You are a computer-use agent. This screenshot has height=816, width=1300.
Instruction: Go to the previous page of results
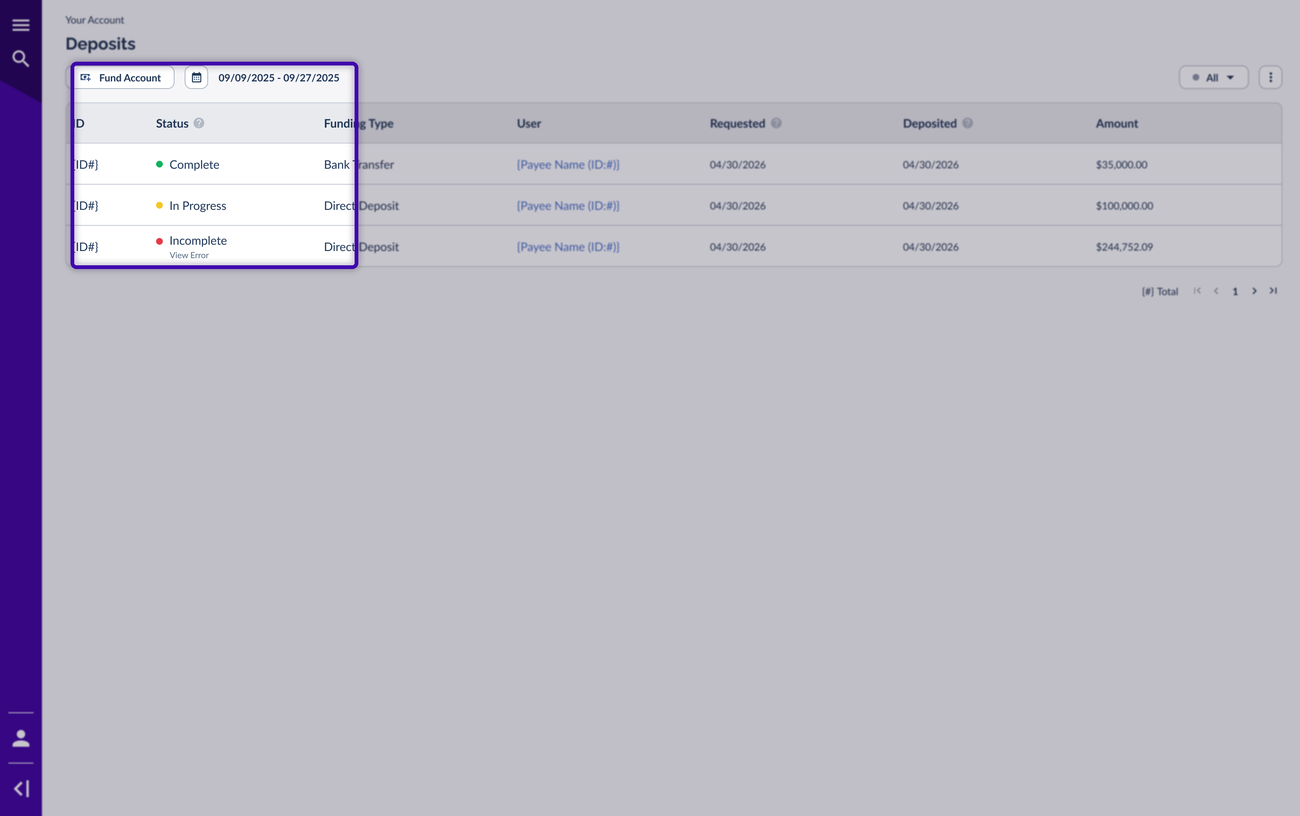coord(1216,291)
